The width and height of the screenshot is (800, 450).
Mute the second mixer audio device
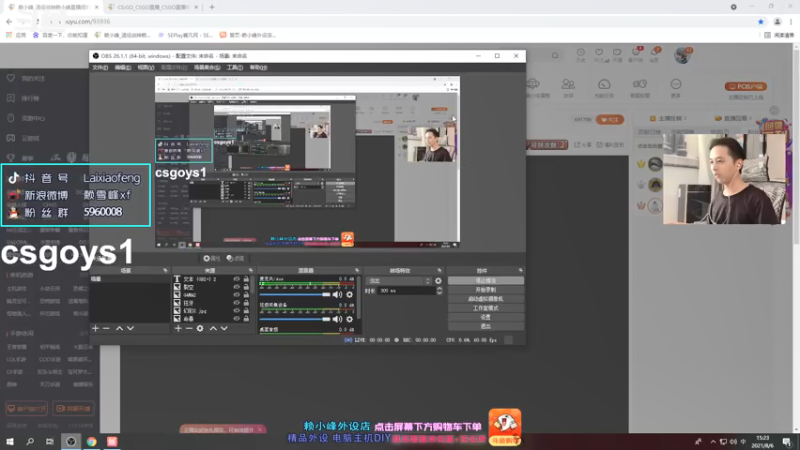(x=337, y=319)
